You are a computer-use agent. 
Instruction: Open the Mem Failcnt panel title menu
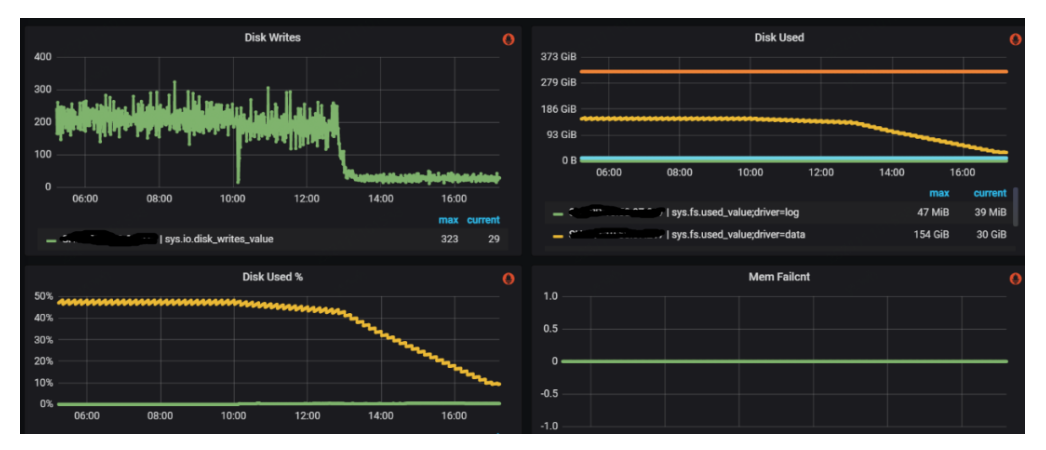click(x=779, y=277)
